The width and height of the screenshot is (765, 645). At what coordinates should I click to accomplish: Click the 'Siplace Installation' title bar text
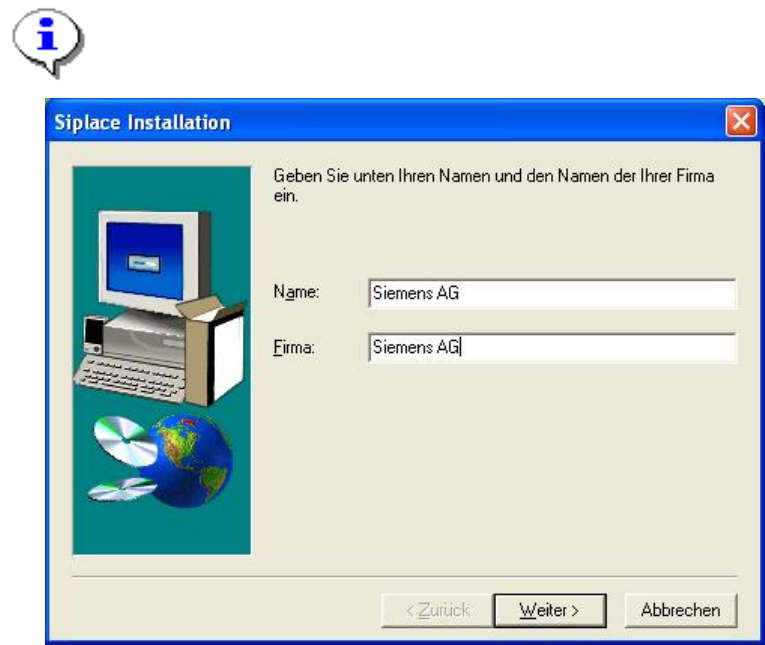(x=142, y=122)
